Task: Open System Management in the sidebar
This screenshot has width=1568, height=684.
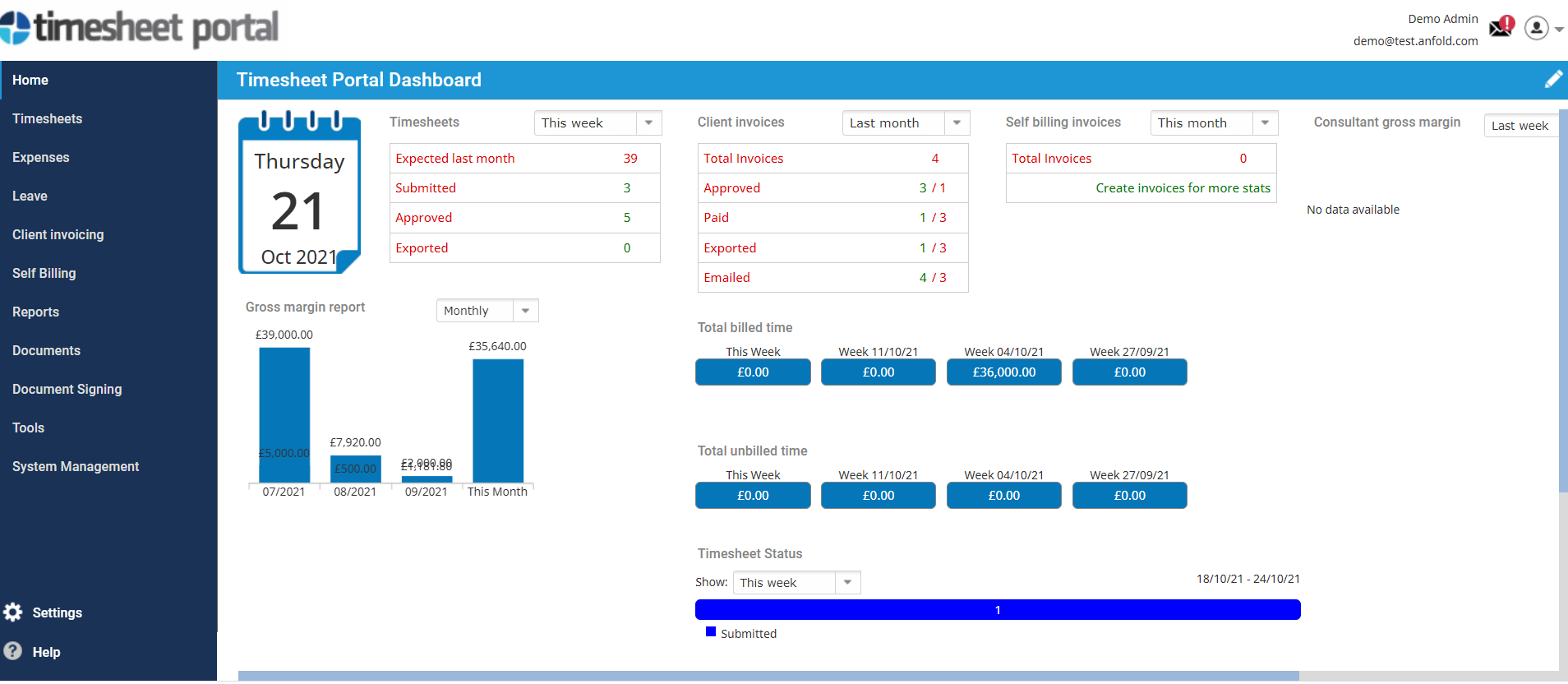Action: coord(108,466)
